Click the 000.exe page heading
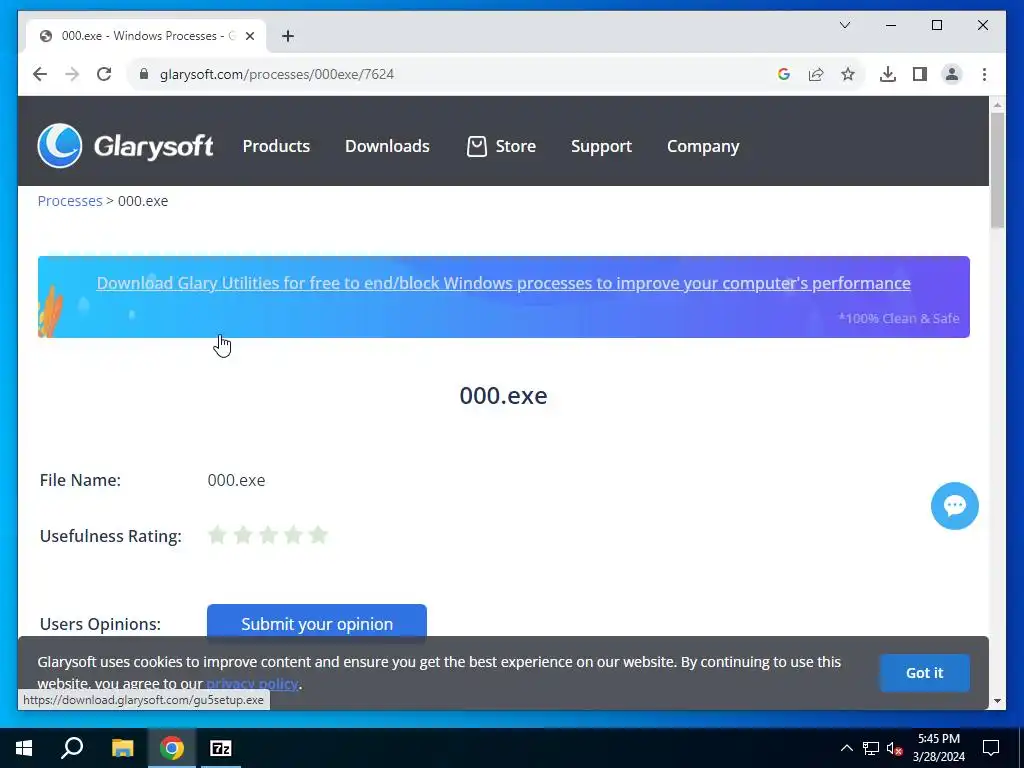Image resolution: width=1024 pixels, height=768 pixels. pyautogui.click(x=504, y=395)
